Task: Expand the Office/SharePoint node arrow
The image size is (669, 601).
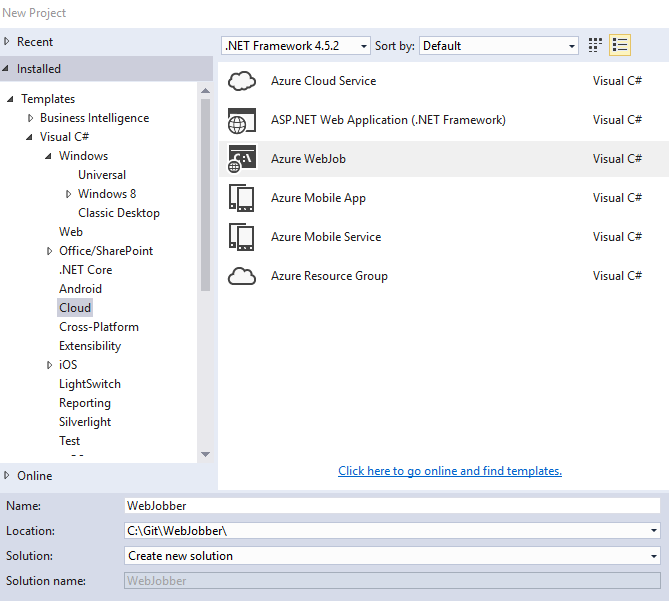Action: click(x=49, y=251)
